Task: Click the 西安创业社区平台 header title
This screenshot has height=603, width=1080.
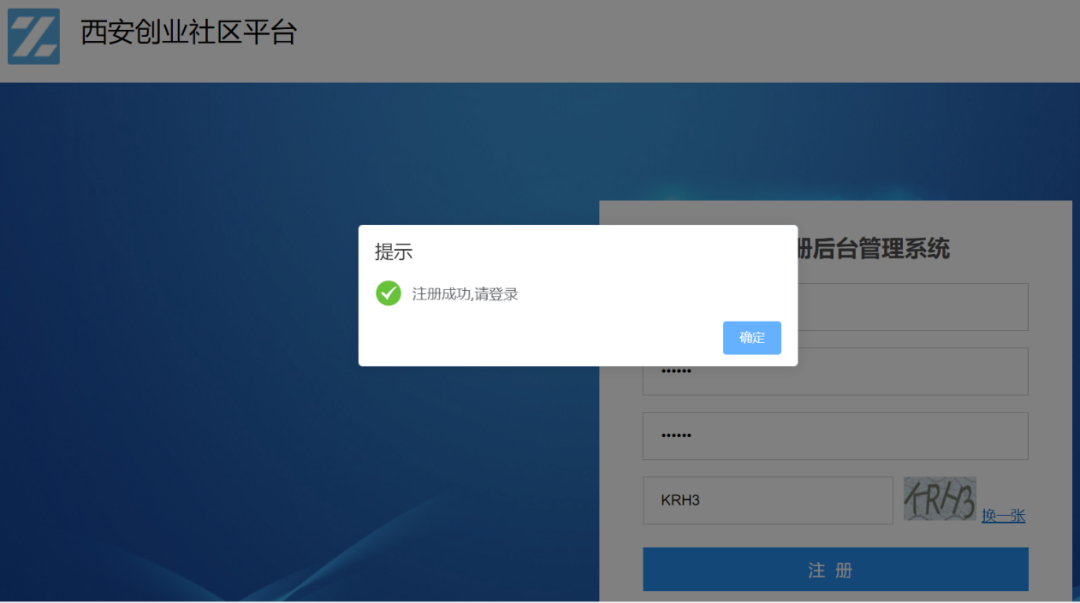Action: pos(188,33)
